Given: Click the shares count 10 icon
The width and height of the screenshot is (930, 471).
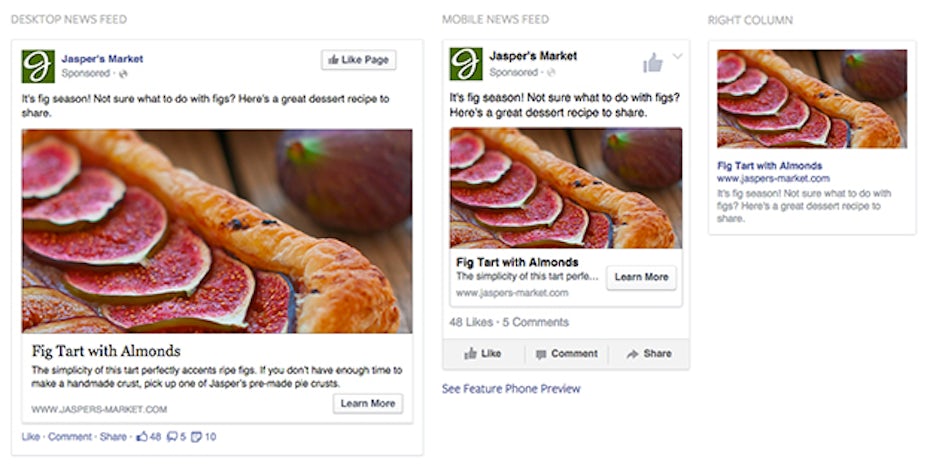Looking at the screenshot, I should pyautogui.click(x=197, y=437).
